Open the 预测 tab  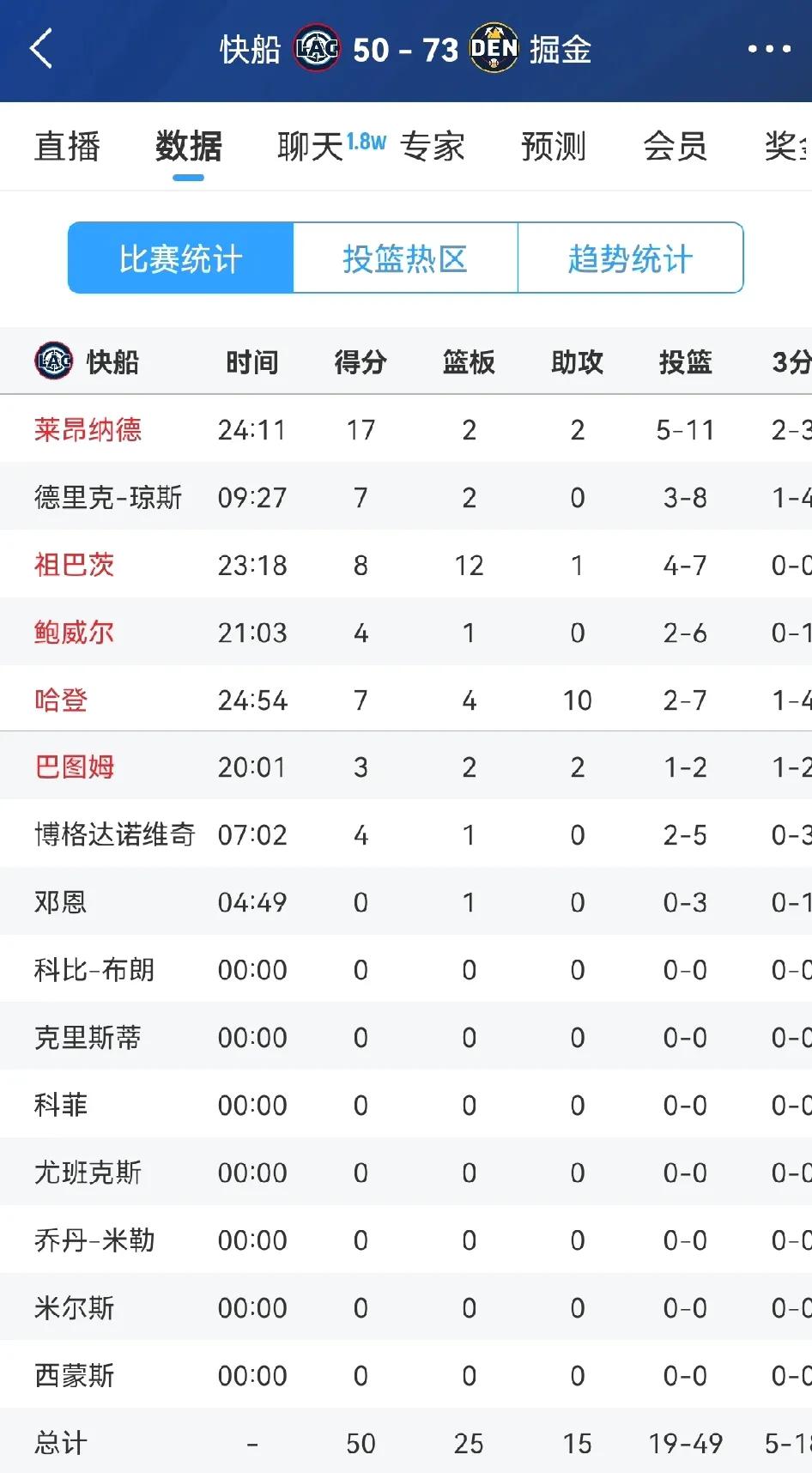point(554,147)
